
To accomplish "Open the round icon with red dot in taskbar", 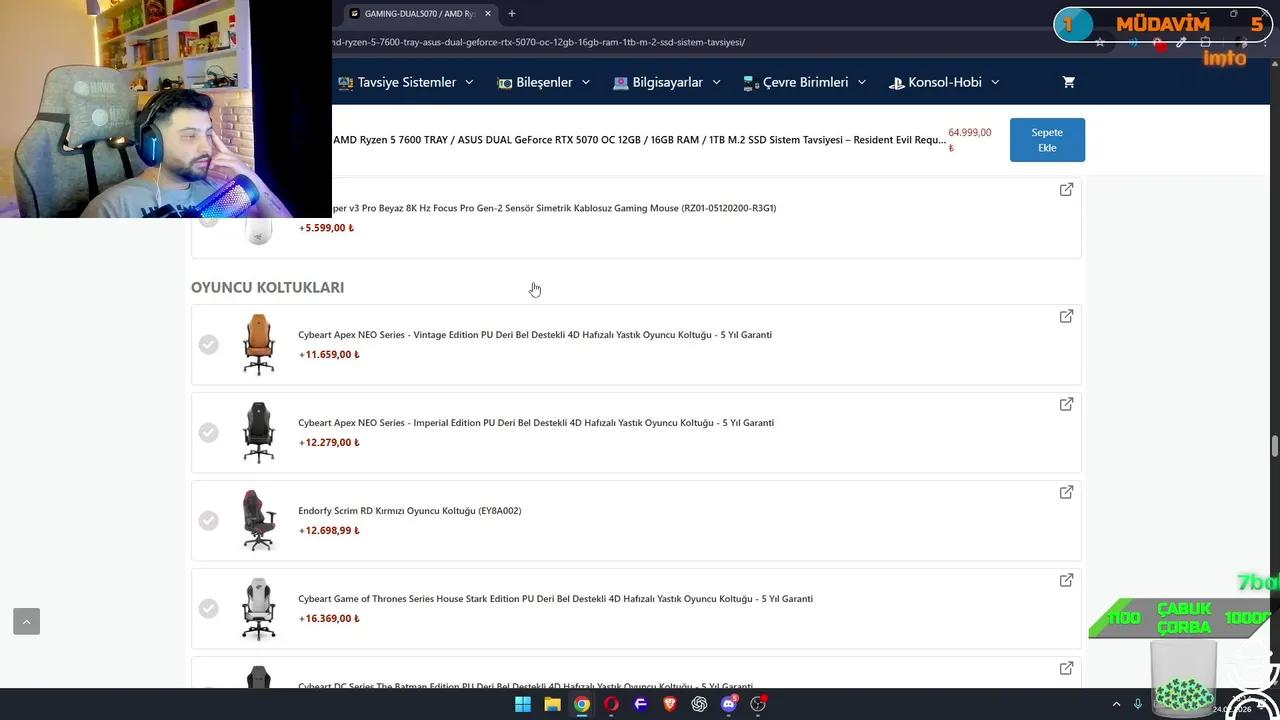I will tap(758, 704).
